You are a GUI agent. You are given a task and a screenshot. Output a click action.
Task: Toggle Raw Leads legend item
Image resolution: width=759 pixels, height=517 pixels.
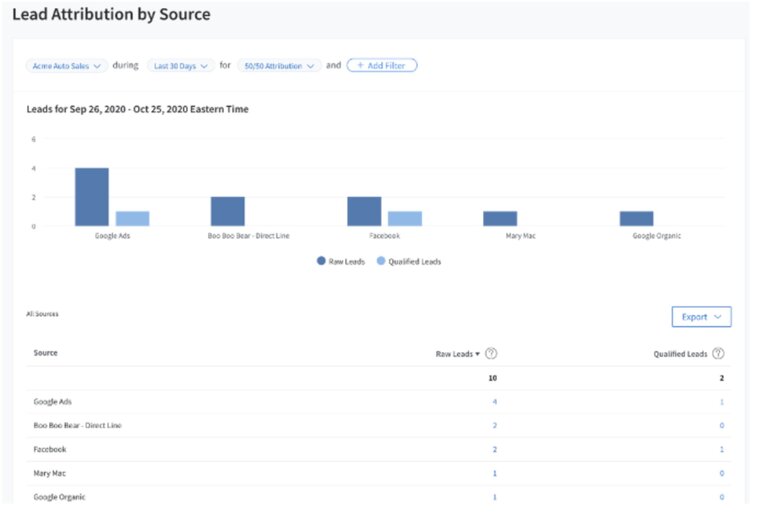pyautogui.click(x=341, y=261)
